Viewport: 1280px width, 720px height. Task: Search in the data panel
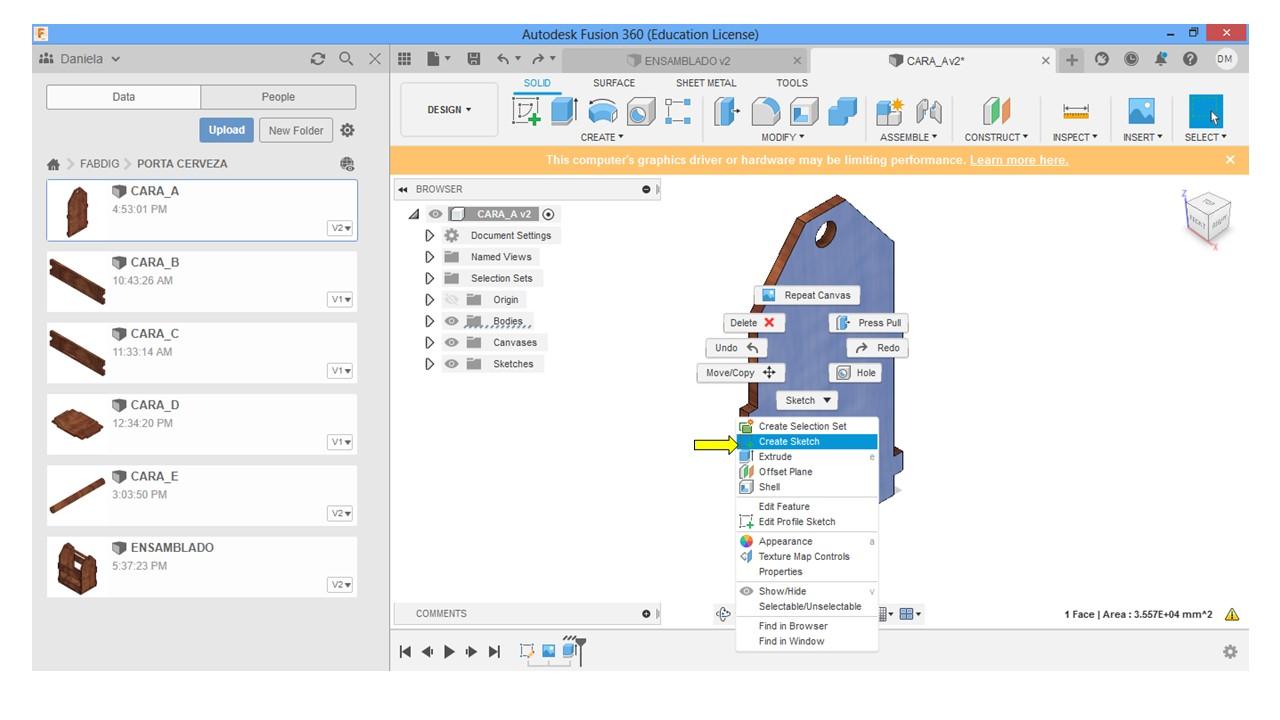(x=346, y=59)
